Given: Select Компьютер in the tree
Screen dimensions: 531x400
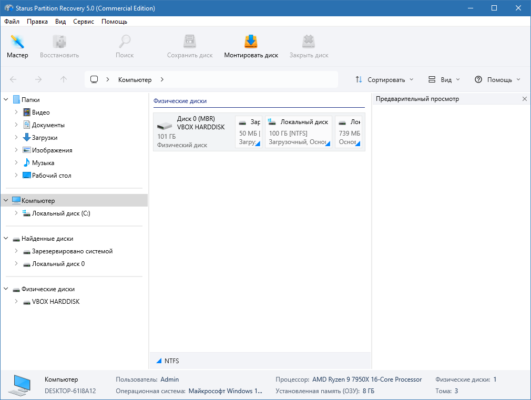Looking at the screenshot, I should tap(38, 201).
